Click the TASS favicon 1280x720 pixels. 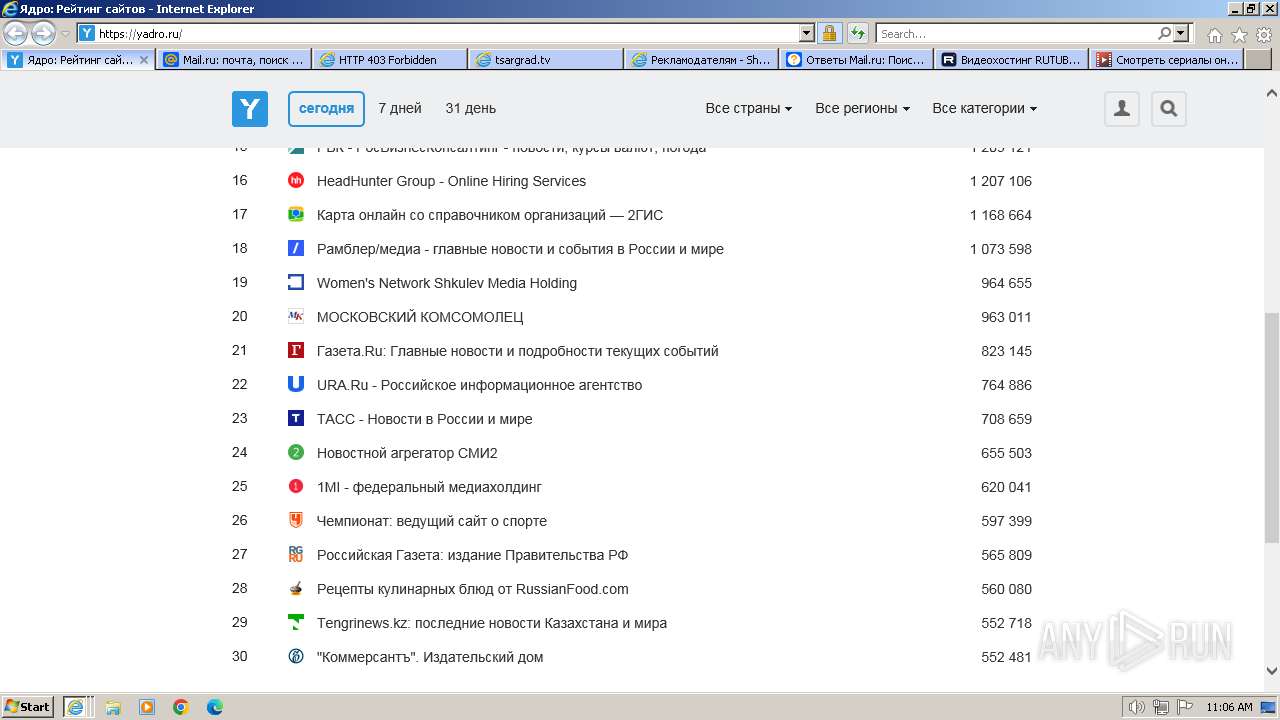(296, 419)
